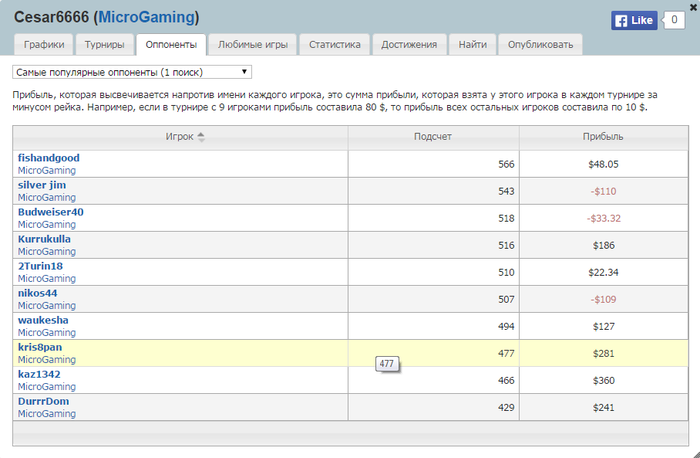Click MicroGaming under fishandgood

[x=47, y=171]
